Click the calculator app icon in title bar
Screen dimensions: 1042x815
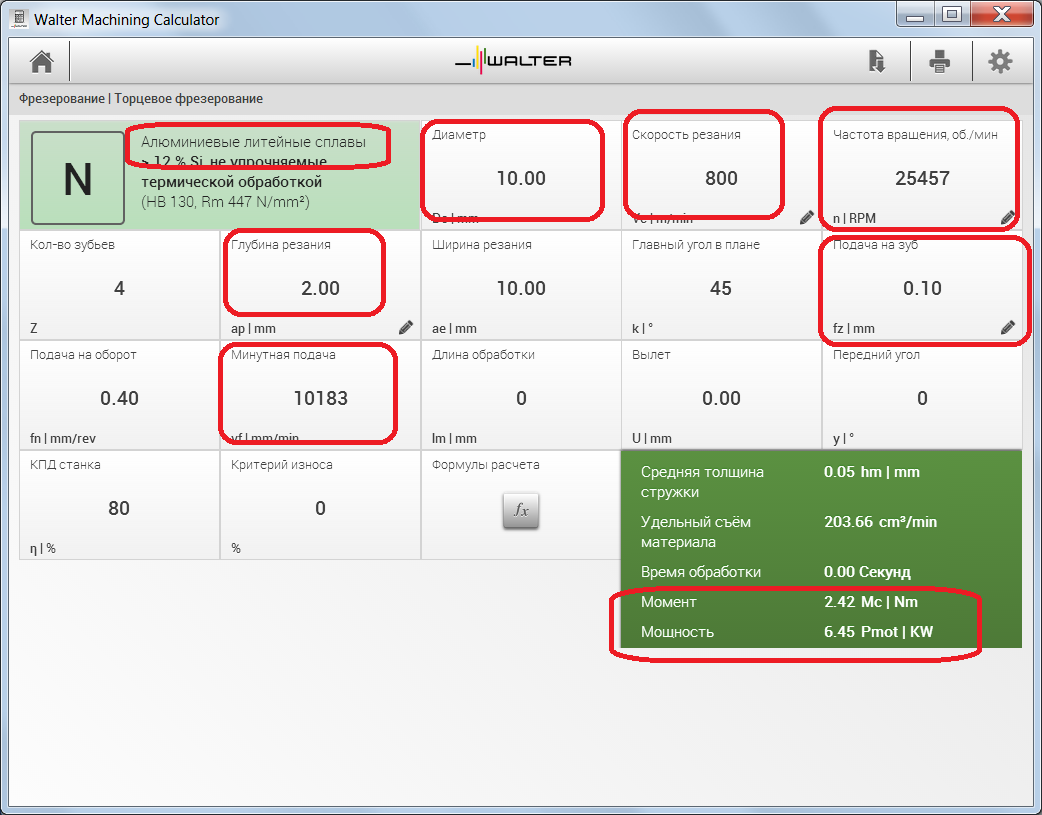click(x=19, y=18)
